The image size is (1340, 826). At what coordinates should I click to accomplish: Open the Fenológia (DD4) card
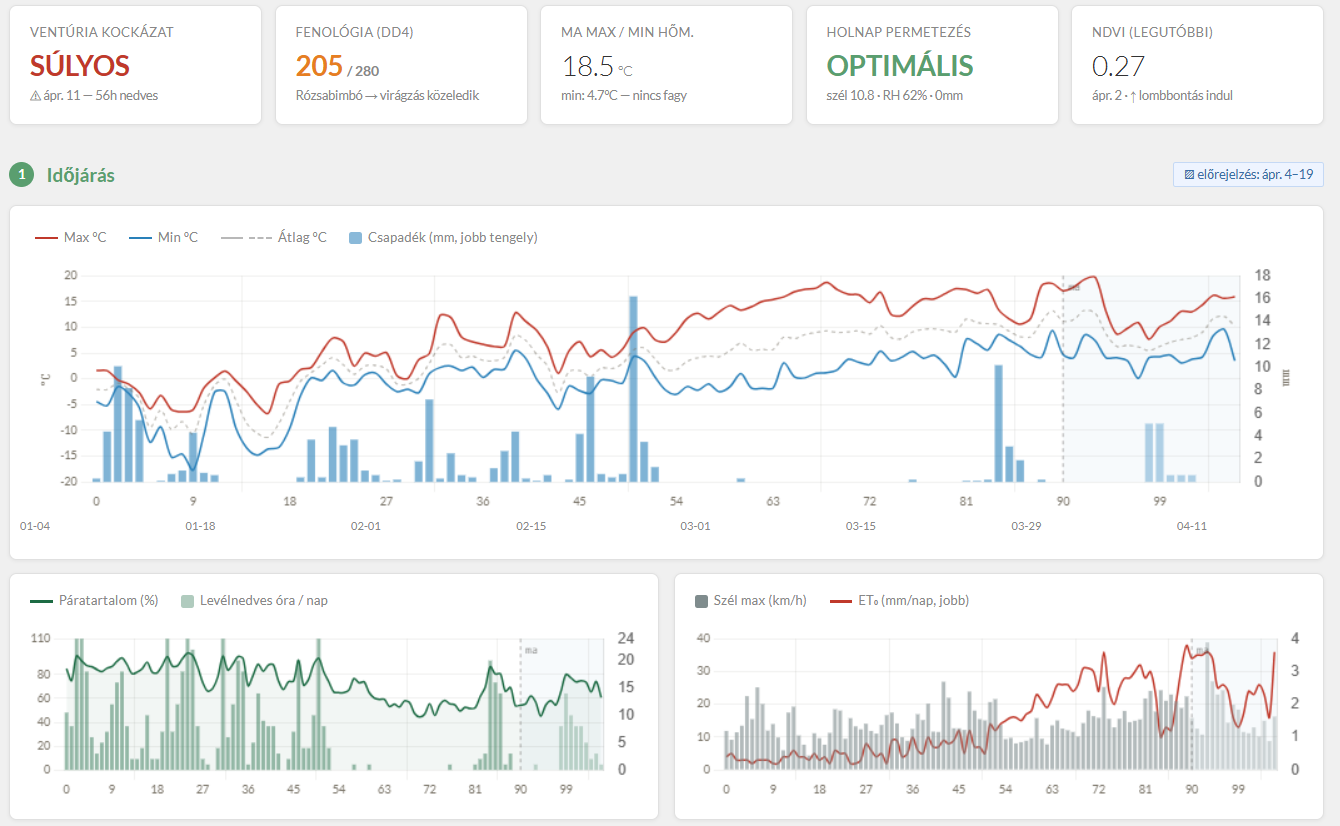coord(401,65)
